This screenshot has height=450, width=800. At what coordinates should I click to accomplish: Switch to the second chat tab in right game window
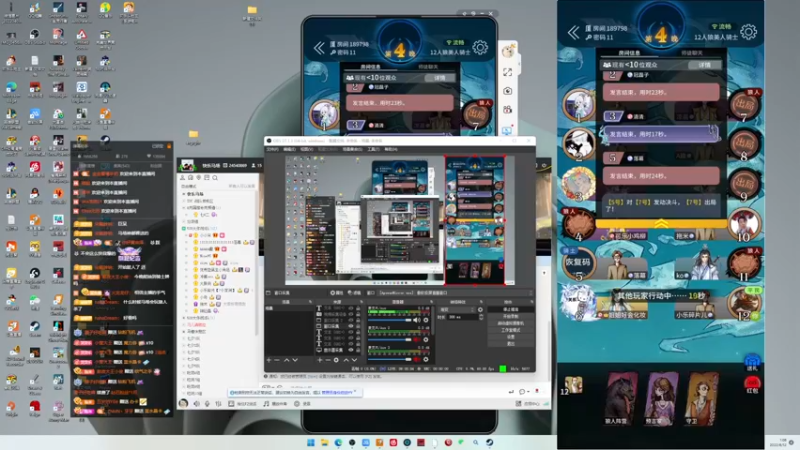692,53
